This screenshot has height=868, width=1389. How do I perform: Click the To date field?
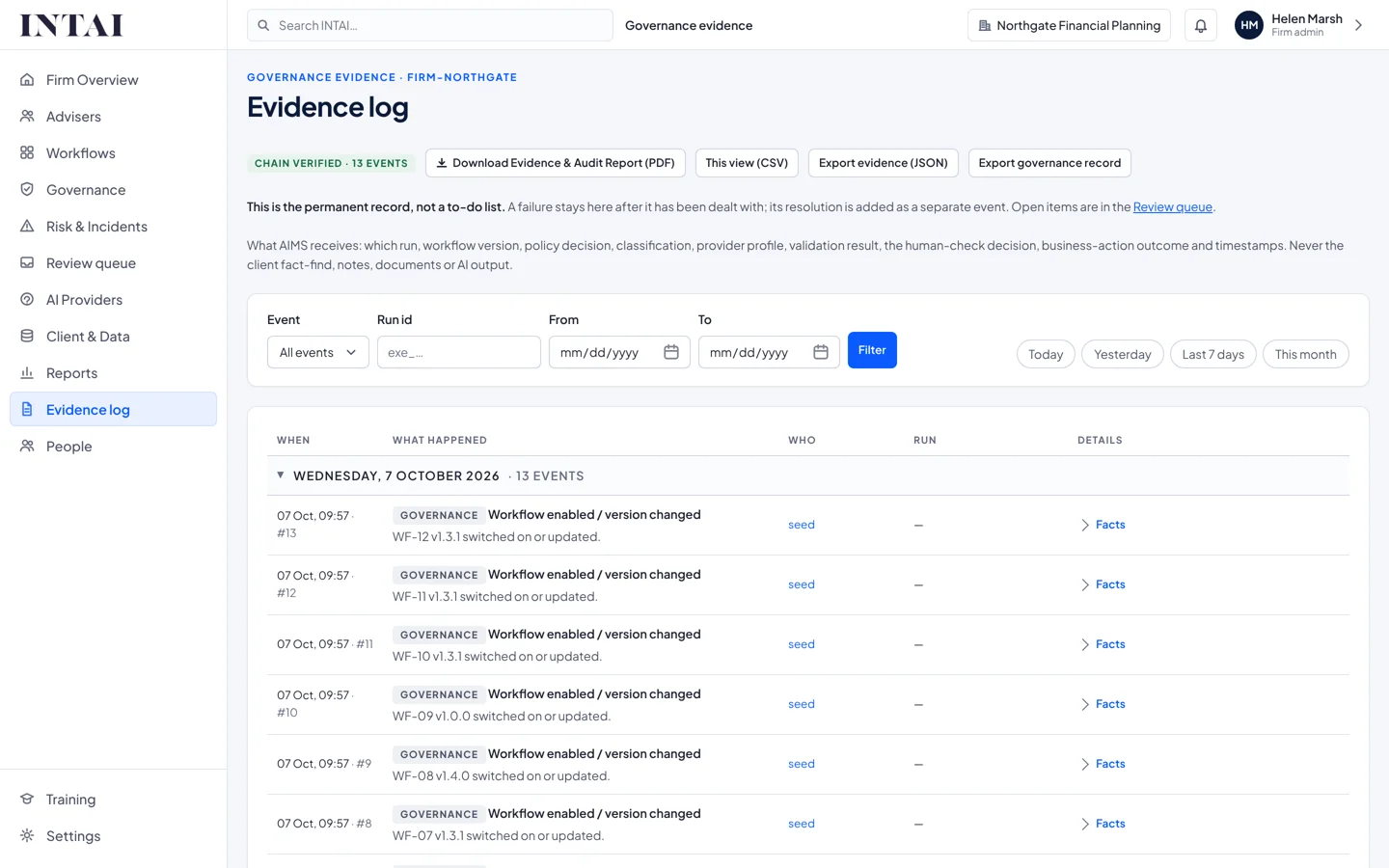[769, 353]
